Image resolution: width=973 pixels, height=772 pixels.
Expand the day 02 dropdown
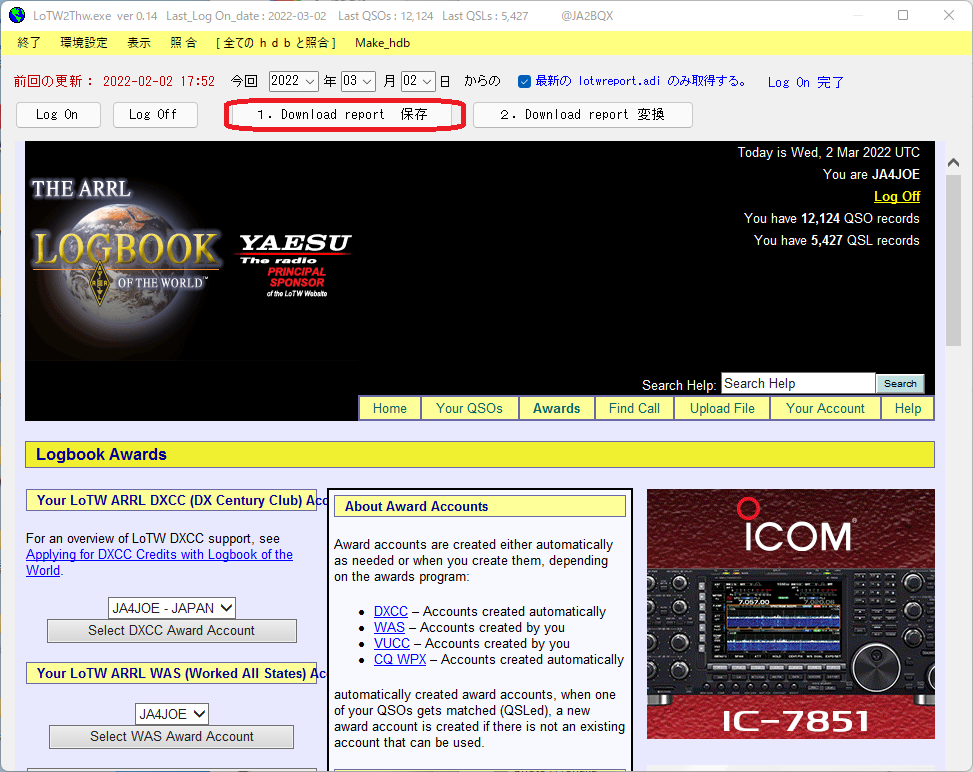coord(418,81)
